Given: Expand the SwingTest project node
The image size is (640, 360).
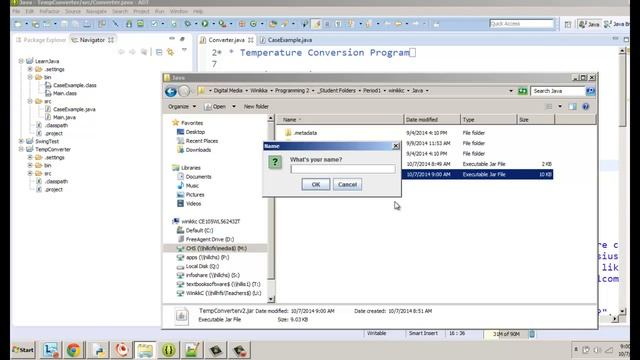Looking at the screenshot, I should [21, 141].
